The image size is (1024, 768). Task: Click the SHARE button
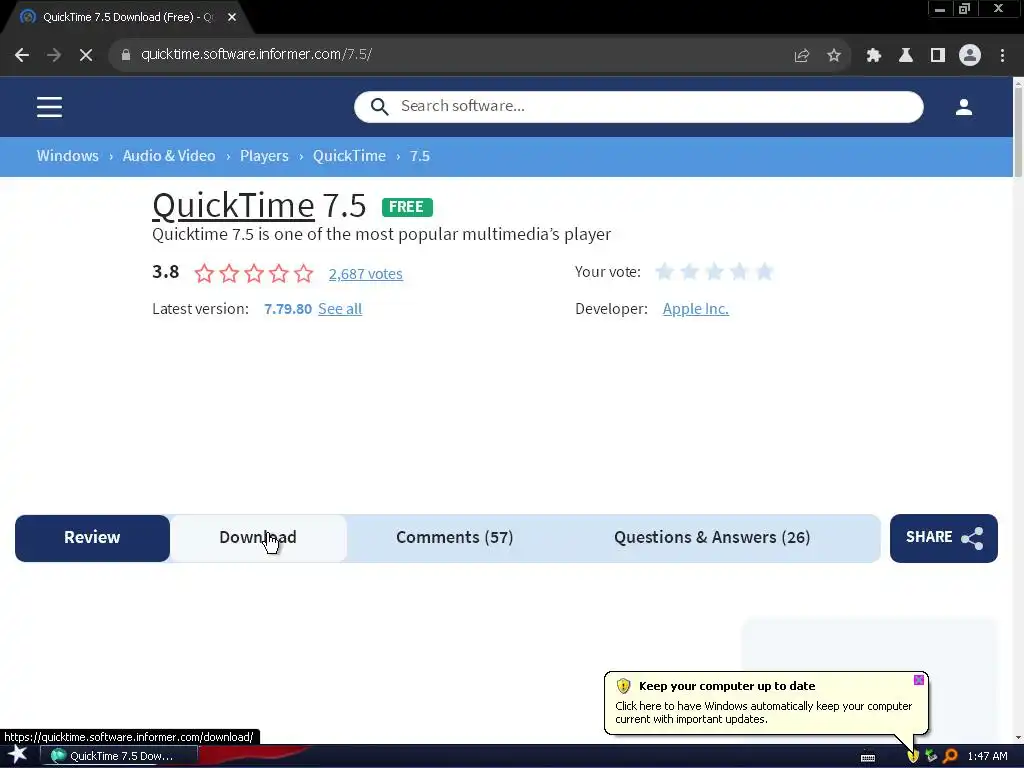pos(944,537)
